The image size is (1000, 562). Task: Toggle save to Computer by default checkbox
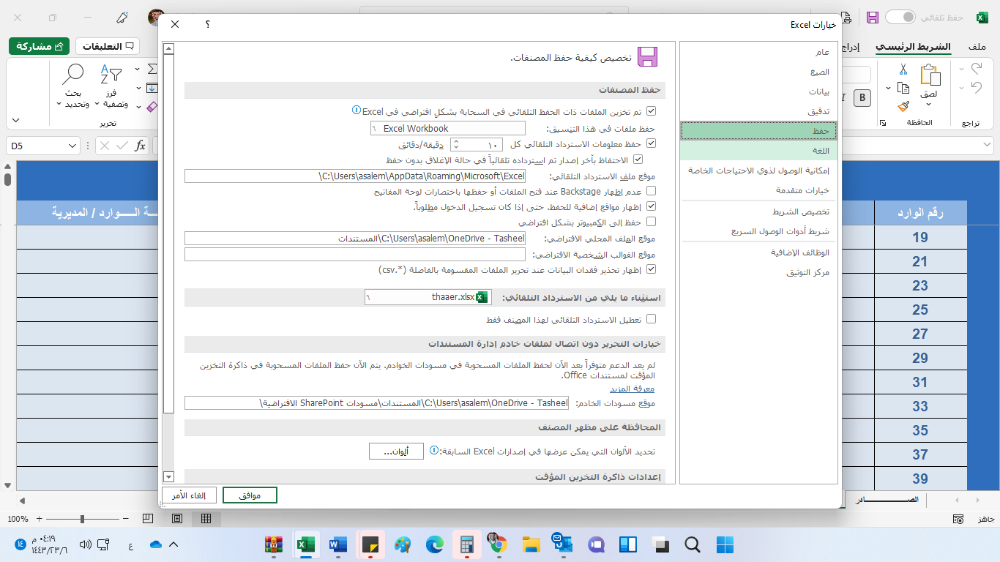coord(651,221)
